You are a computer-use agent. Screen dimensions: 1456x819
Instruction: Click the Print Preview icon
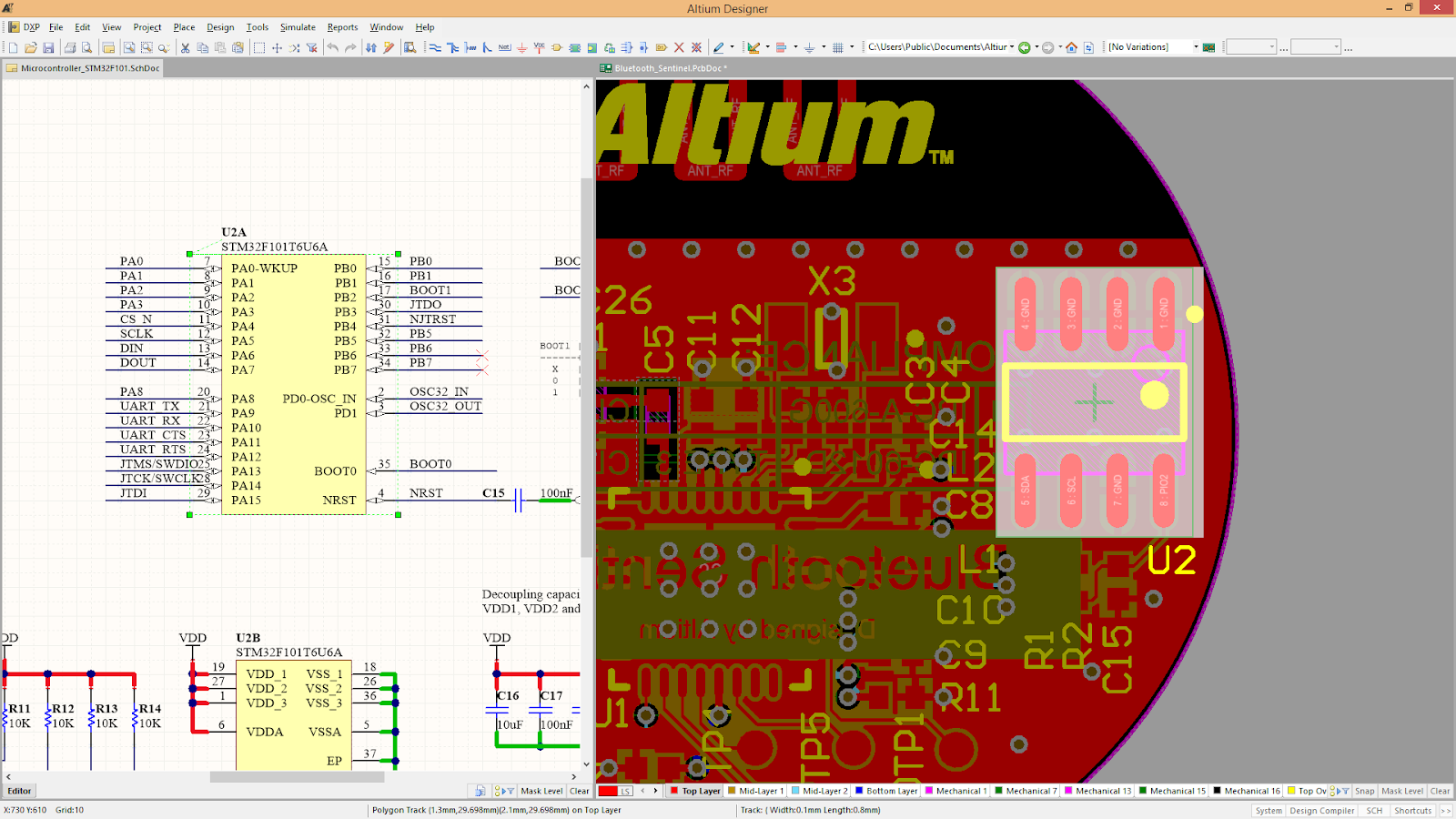[x=86, y=47]
